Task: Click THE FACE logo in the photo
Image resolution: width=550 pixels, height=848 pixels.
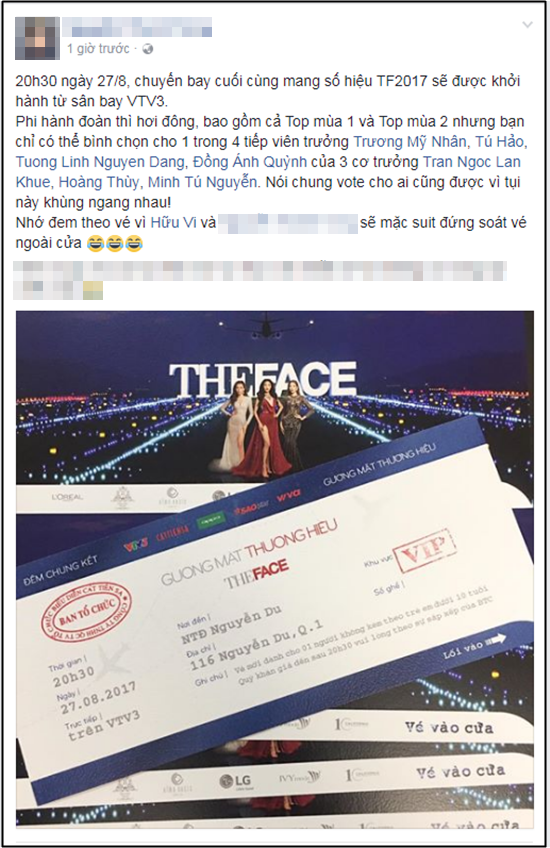Action: (263, 379)
